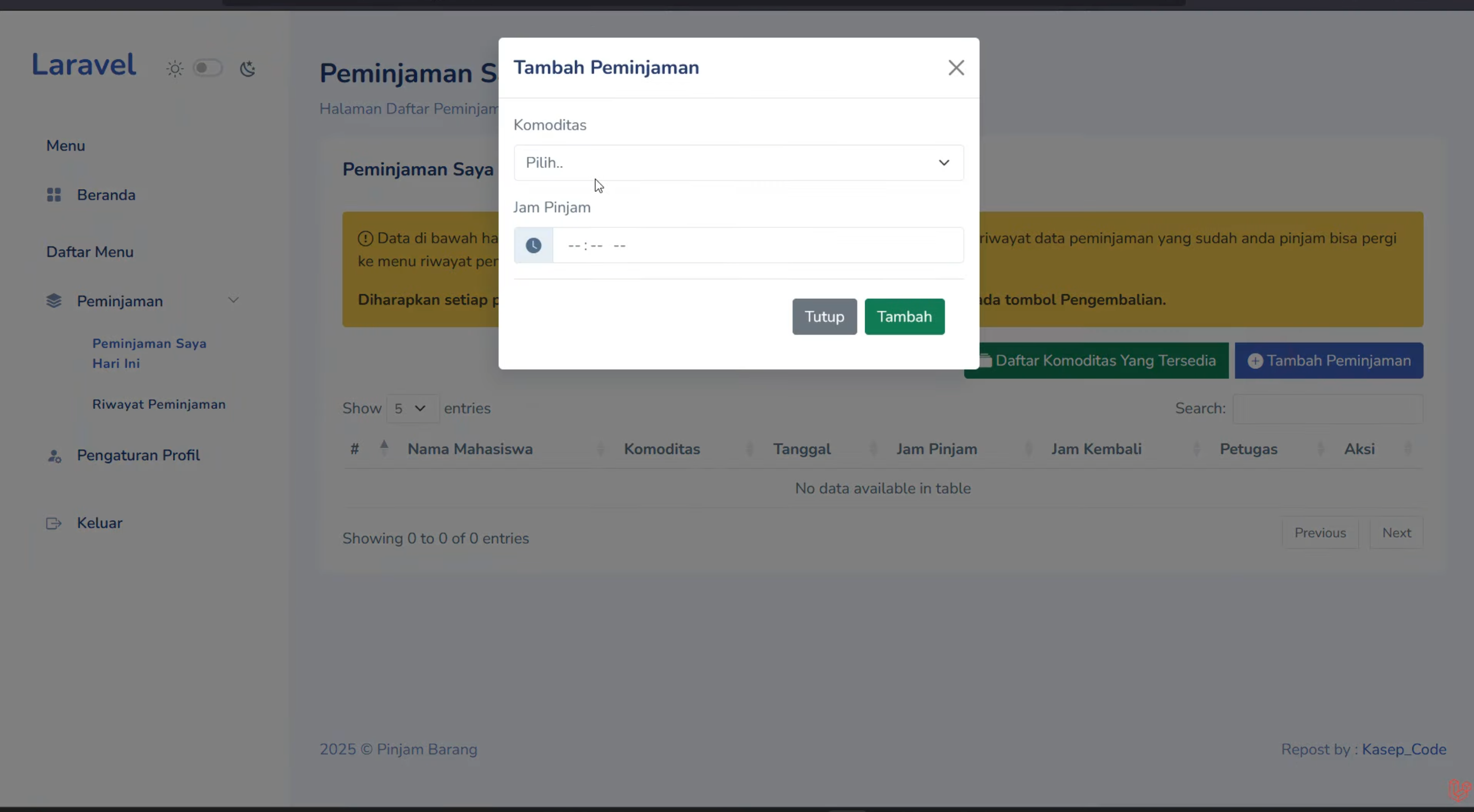Click the blue Tambah Peminjaman button
Screen dimensions: 1474x812
[x=1329, y=361]
